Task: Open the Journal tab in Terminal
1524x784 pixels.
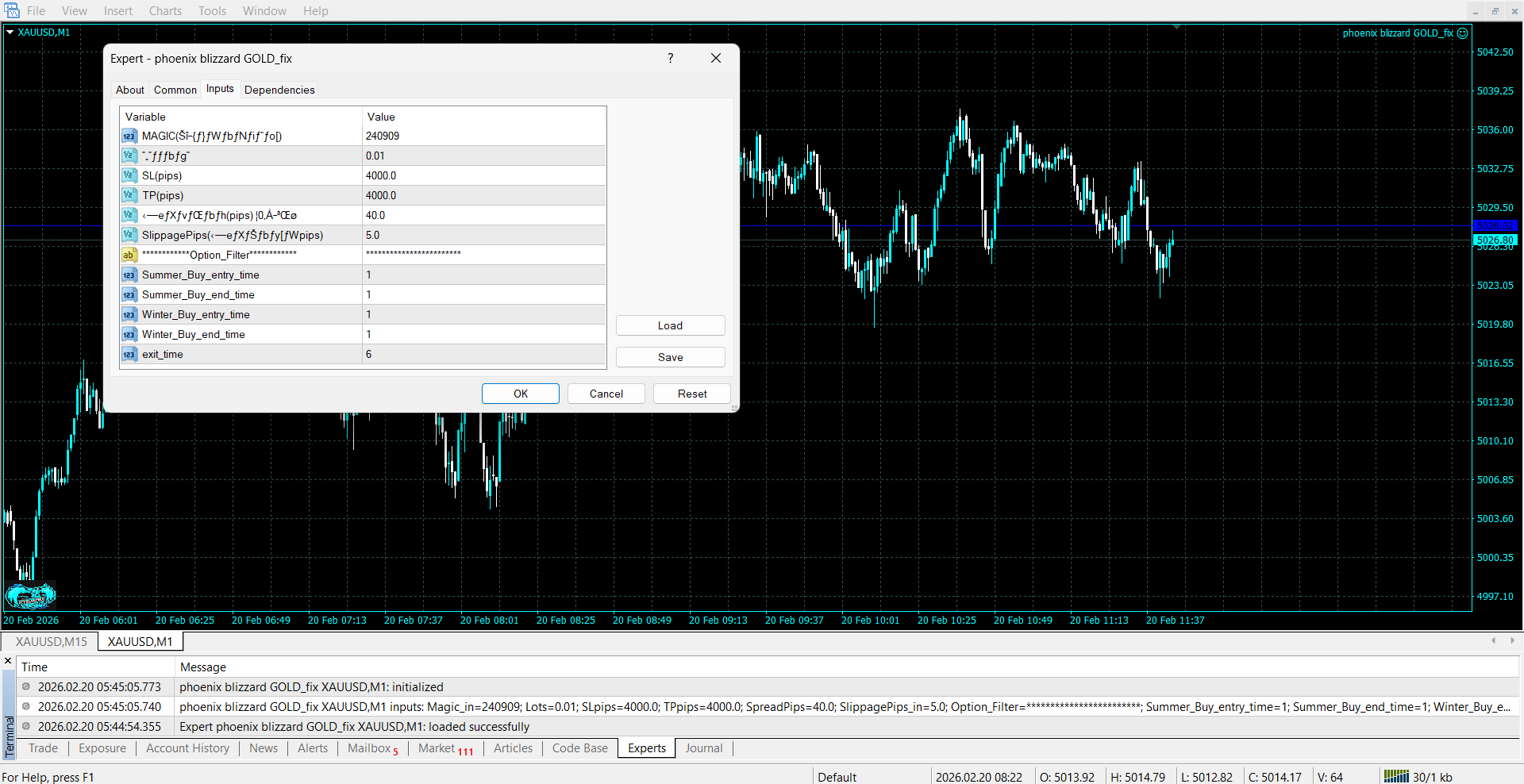Action: (703, 748)
